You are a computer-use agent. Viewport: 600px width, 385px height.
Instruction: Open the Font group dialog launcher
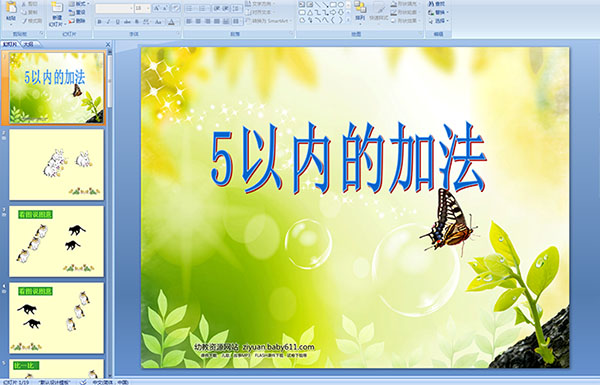click(178, 34)
